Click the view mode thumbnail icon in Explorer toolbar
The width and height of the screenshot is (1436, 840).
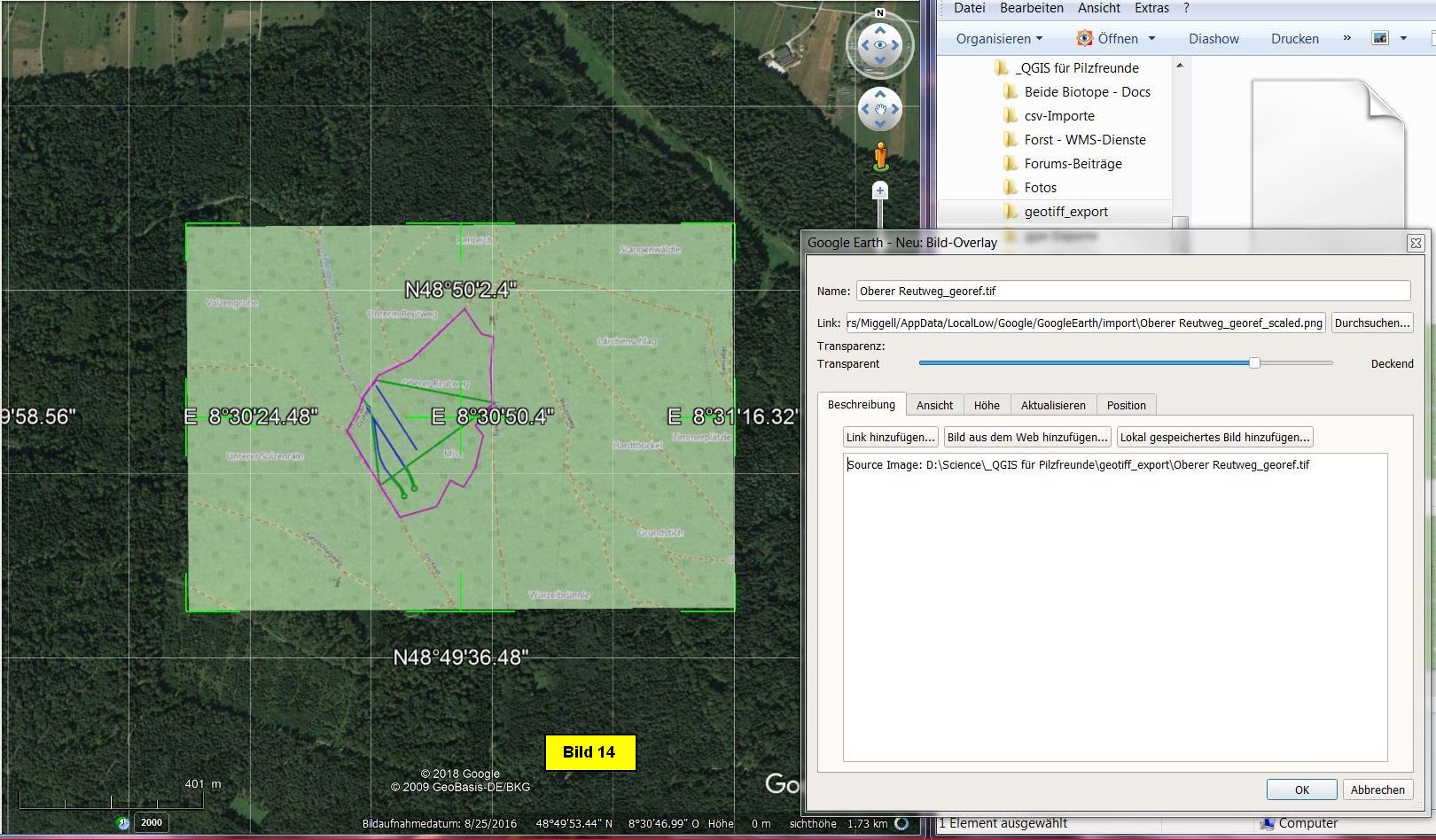tap(1380, 38)
